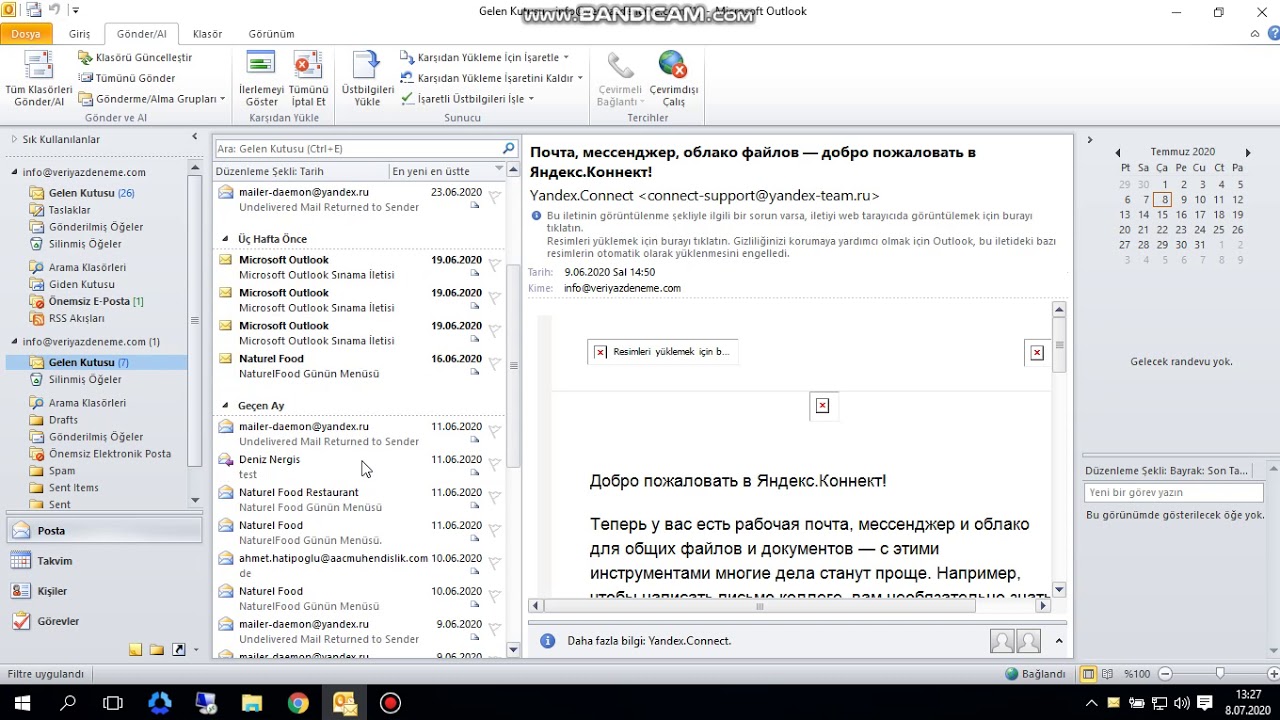Click the Notes icon in navigation bar
This screenshot has width=1280, height=720.
[136, 650]
